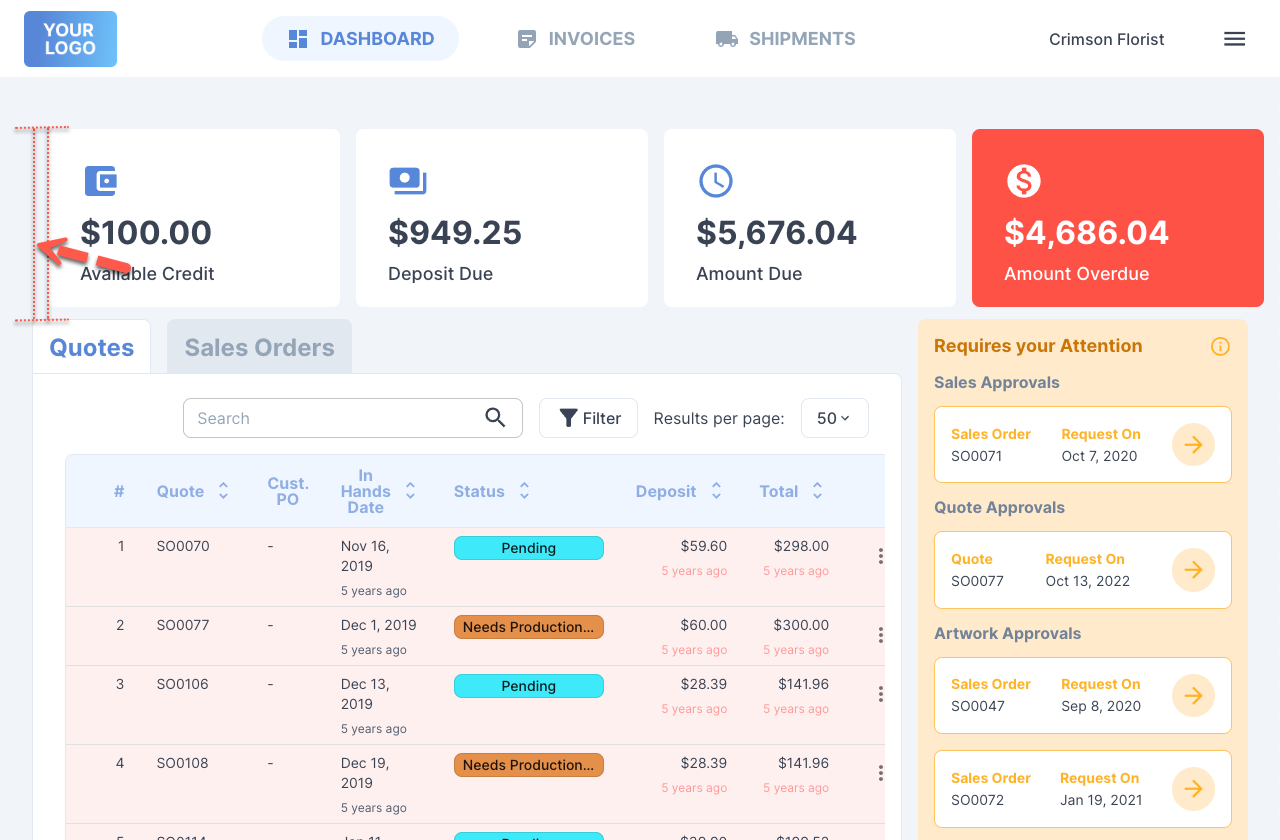
Task: Click the Amount Overdue red card
Action: tap(1117, 218)
